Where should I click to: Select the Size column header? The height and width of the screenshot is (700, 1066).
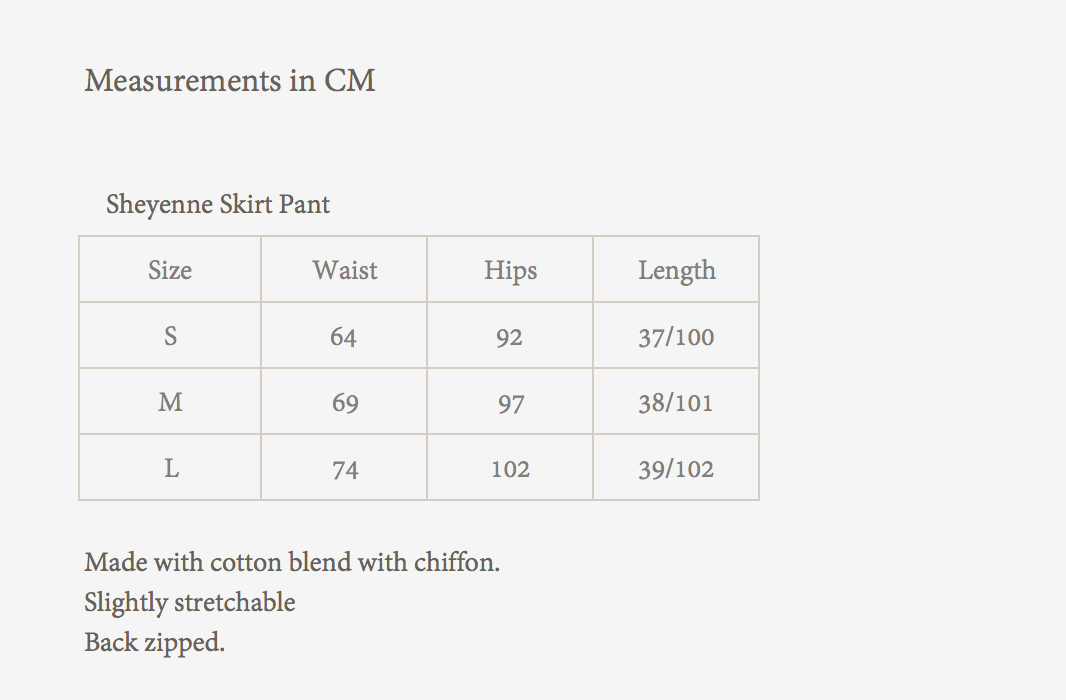point(170,270)
